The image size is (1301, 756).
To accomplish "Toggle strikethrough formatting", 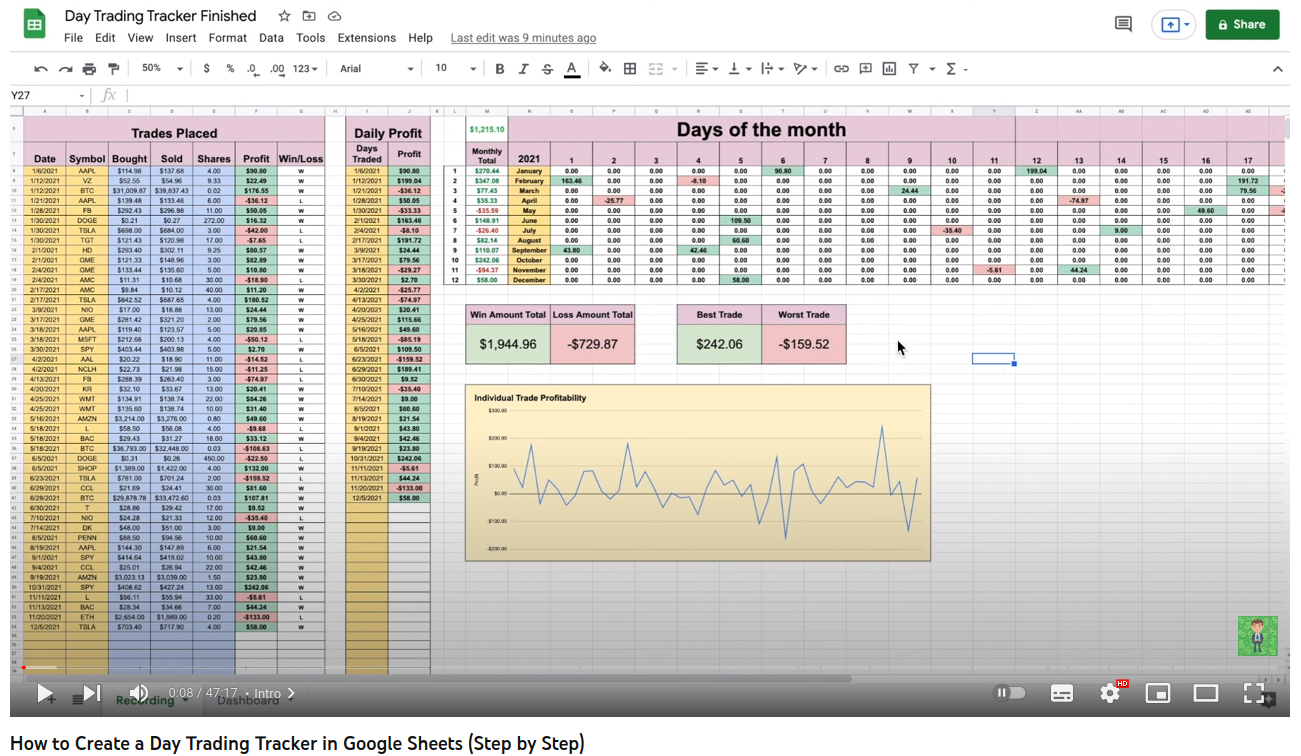I will [x=547, y=69].
